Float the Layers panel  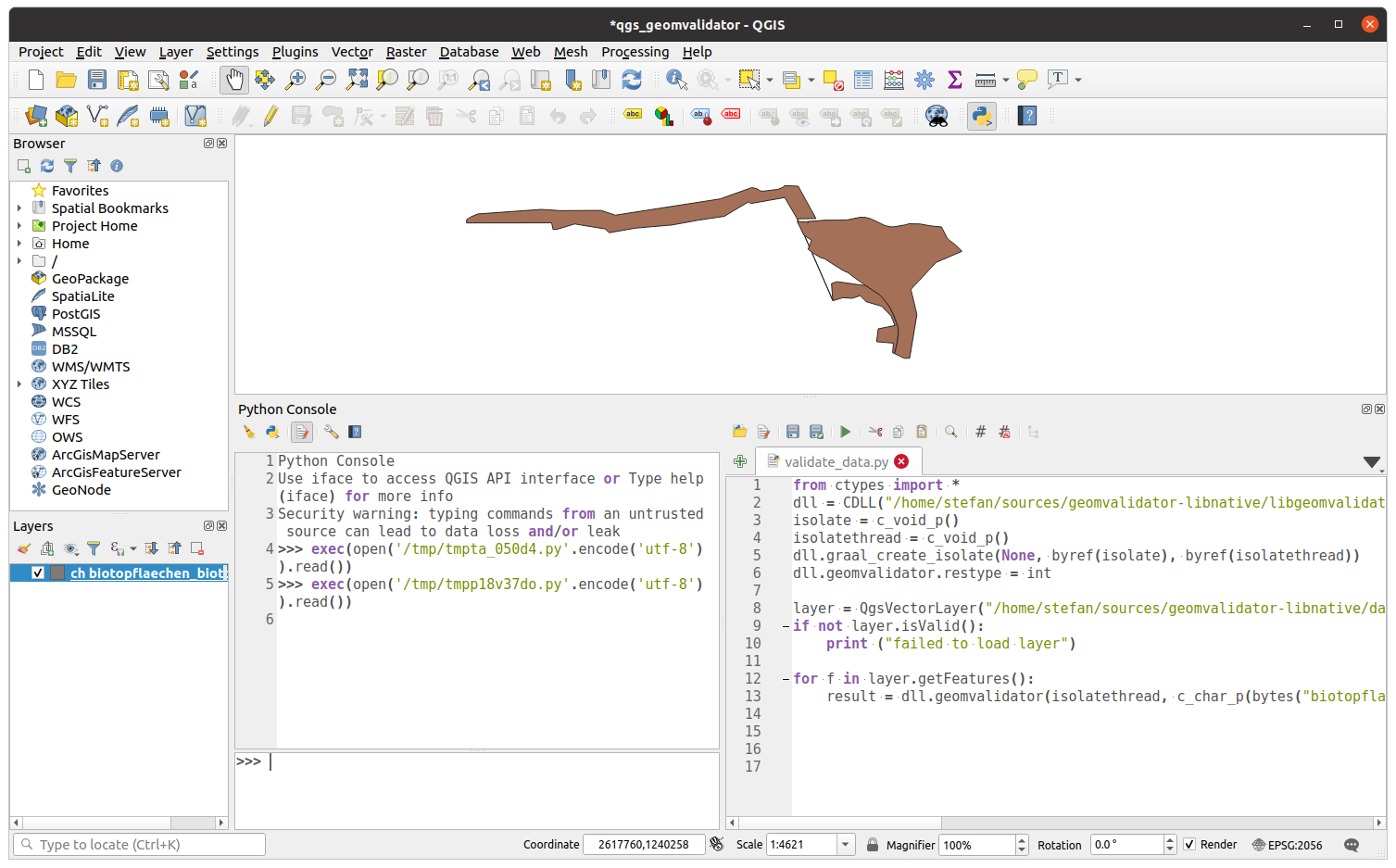coord(209,526)
